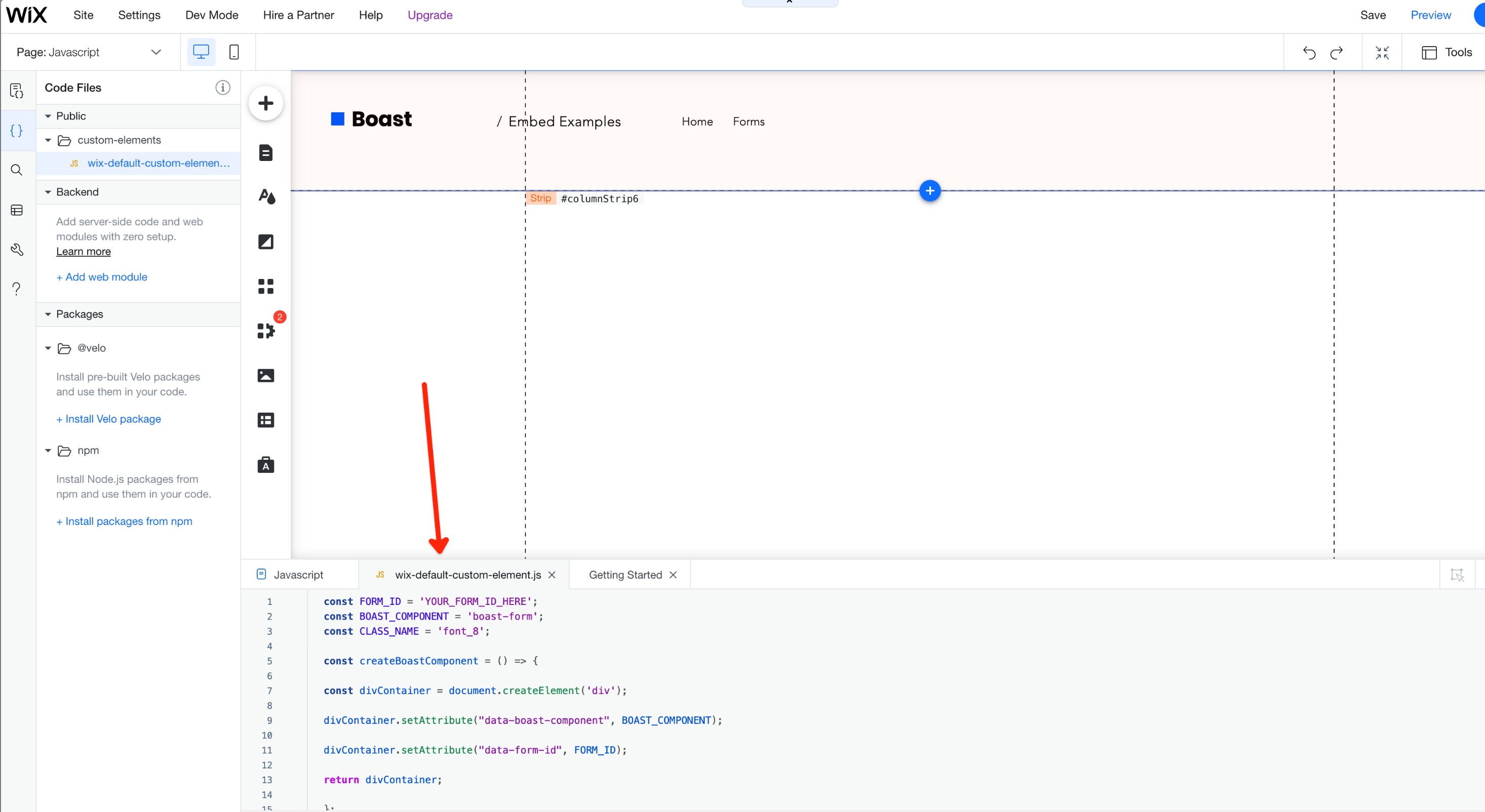Switch to the Getting Started tab
The width and height of the screenshot is (1485, 812).
[625, 575]
